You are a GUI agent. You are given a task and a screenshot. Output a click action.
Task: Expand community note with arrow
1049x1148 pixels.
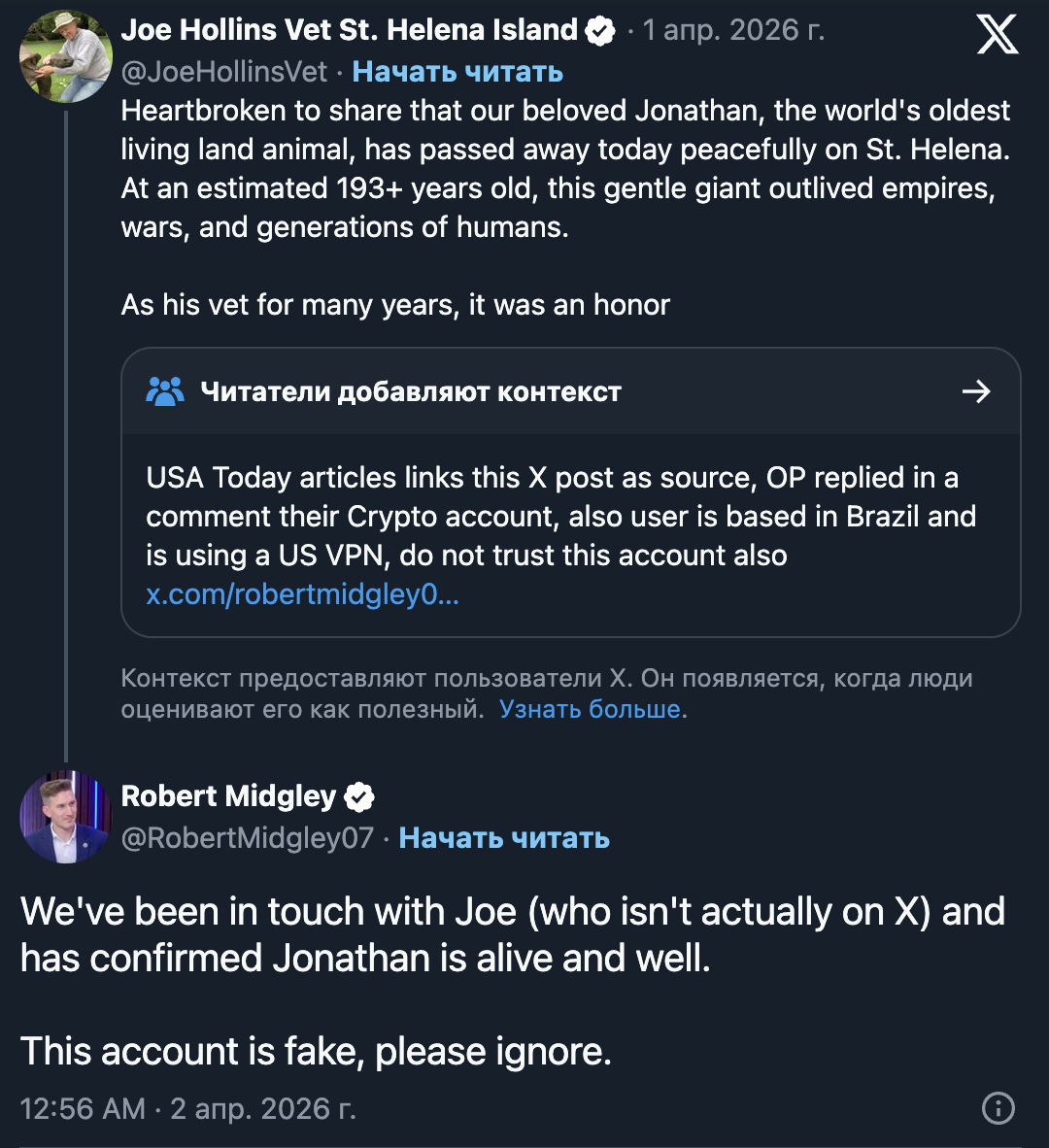(x=975, y=391)
